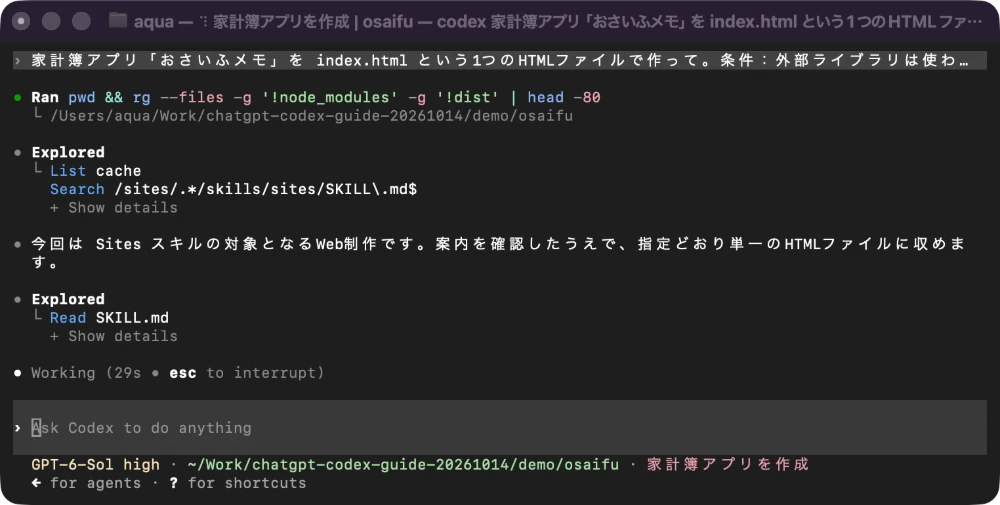Click the chevron at start of user prompt
1000x505 pixels.
pos(18,61)
